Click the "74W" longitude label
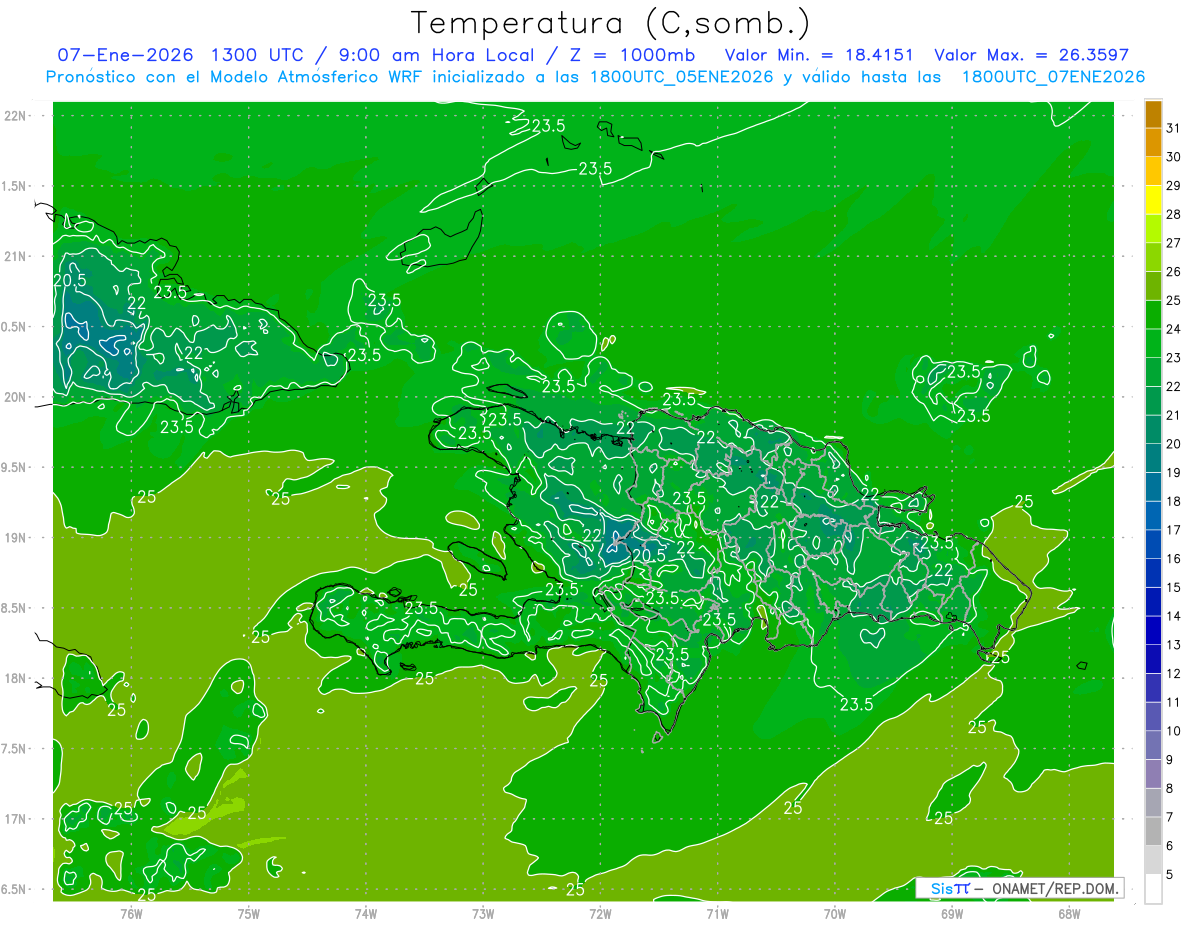1200x927 pixels. click(366, 912)
